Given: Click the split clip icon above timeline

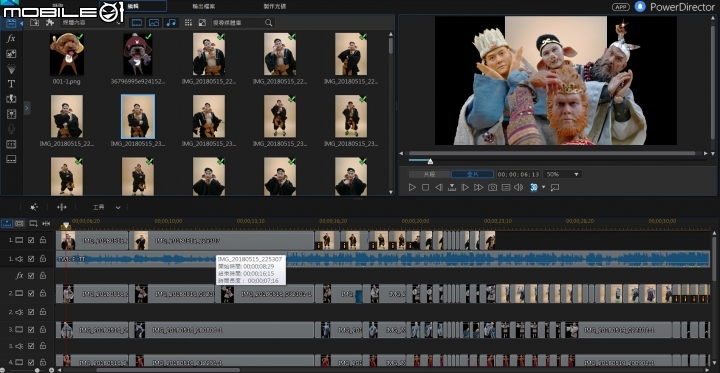Looking at the screenshot, I should 62,207.
